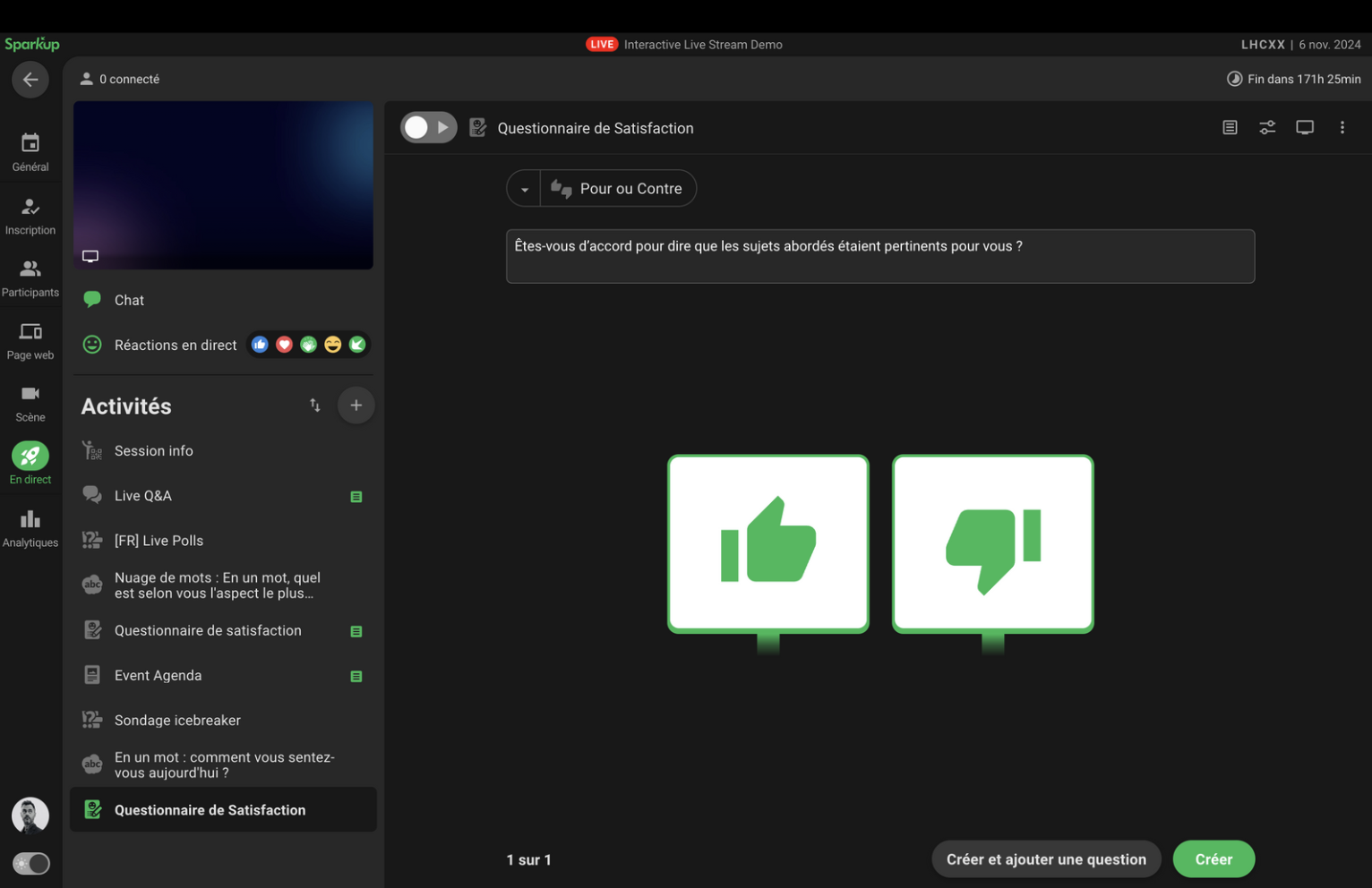Click the Créer button
Image resolution: width=1372 pixels, height=888 pixels.
point(1213,859)
